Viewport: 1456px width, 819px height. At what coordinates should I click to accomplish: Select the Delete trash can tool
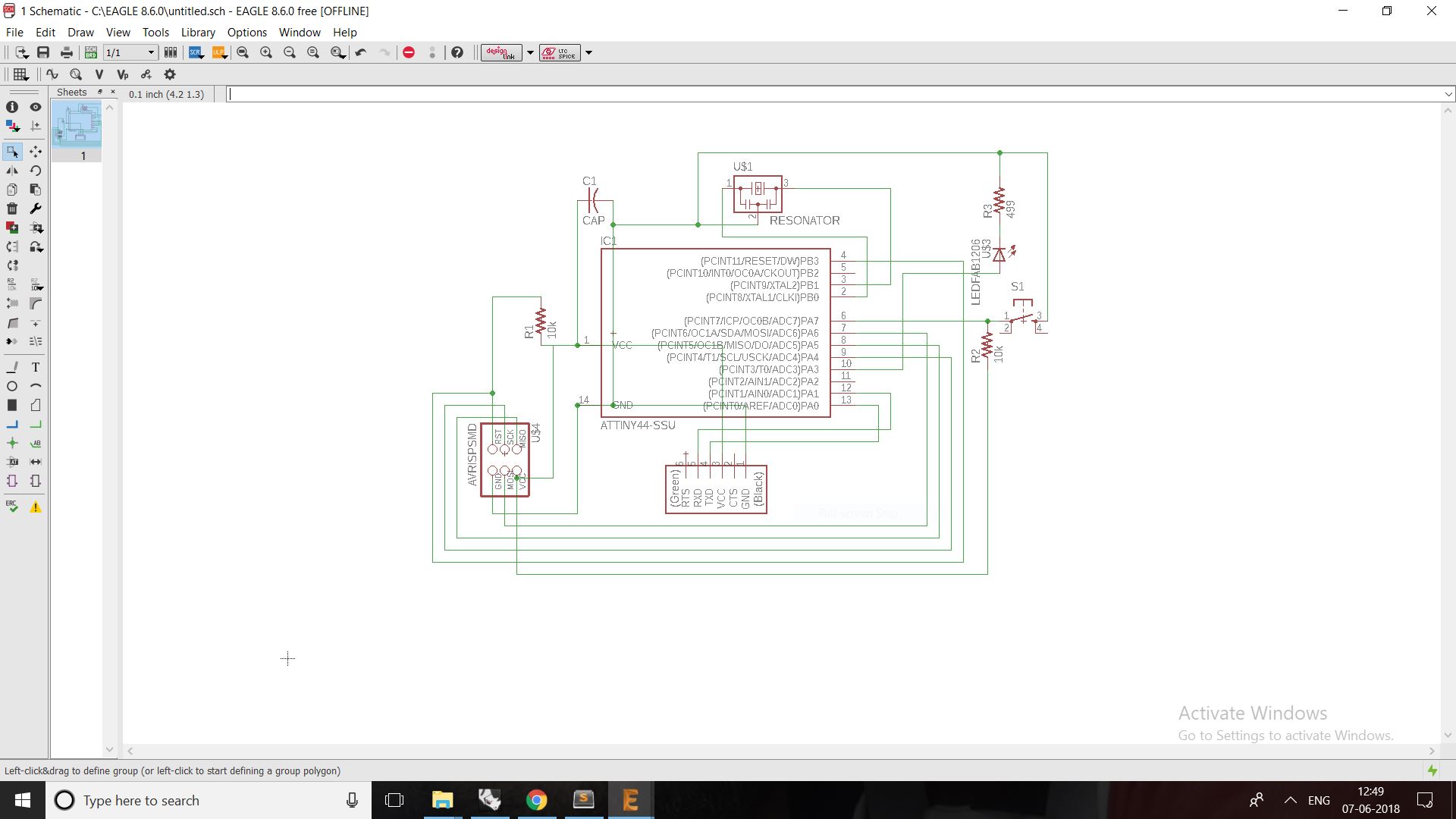point(12,209)
